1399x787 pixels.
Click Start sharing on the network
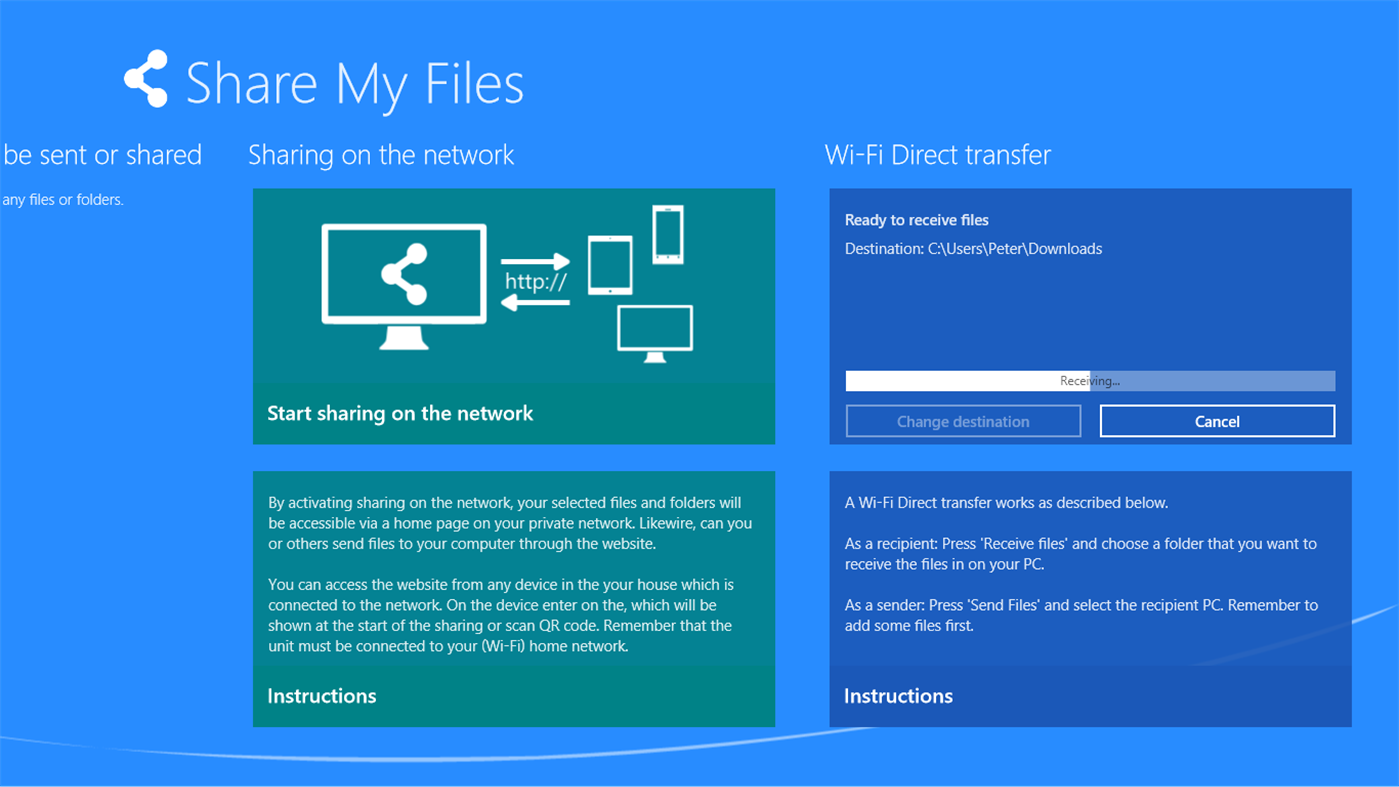pyautogui.click(x=399, y=413)
